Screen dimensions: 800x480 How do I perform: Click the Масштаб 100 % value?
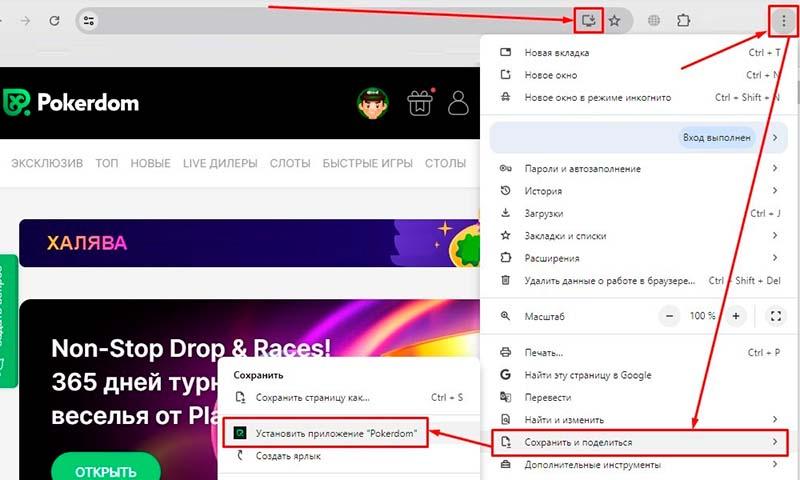click(703, 316)
